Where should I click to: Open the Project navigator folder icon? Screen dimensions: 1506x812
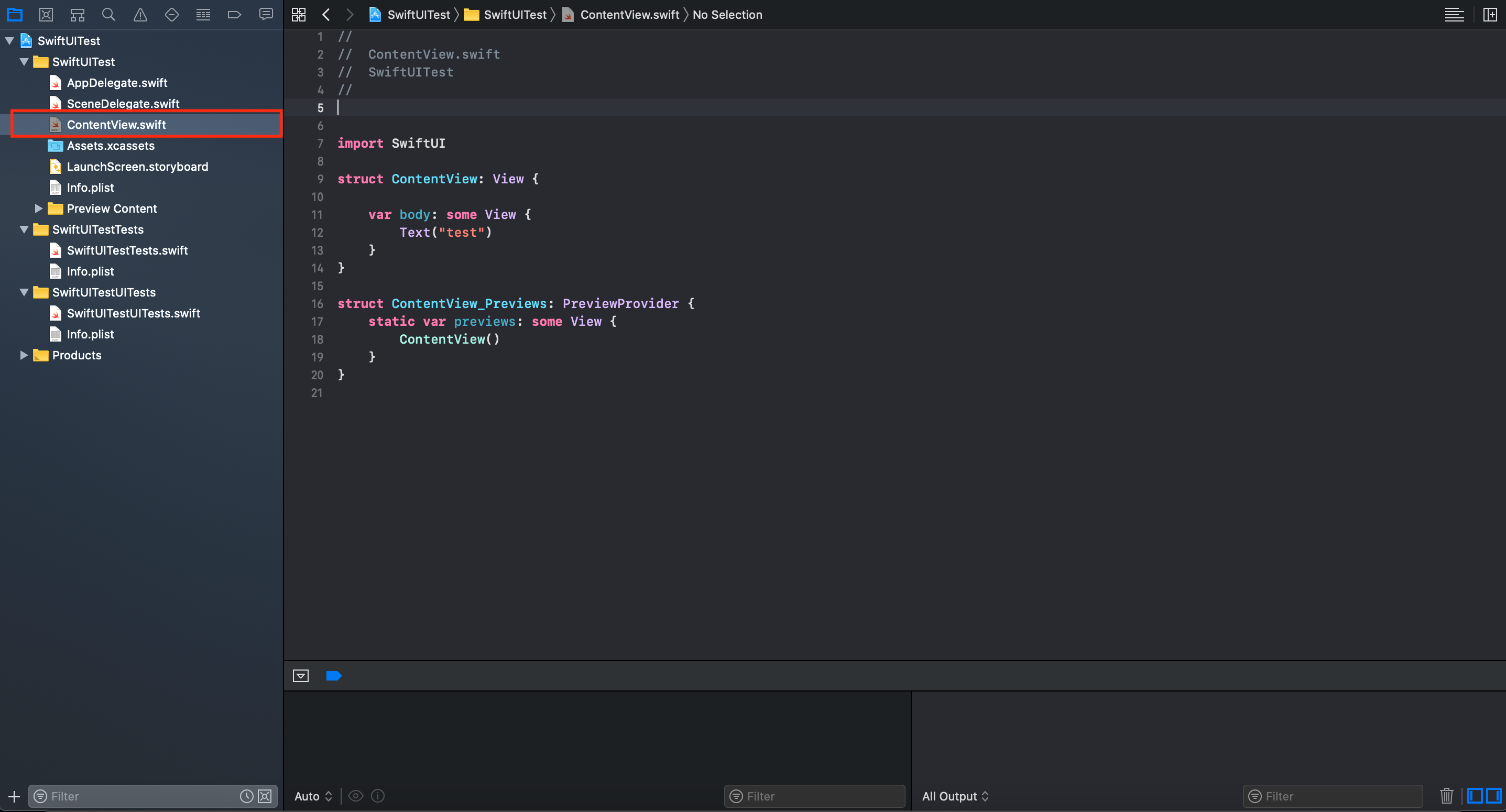15,15
